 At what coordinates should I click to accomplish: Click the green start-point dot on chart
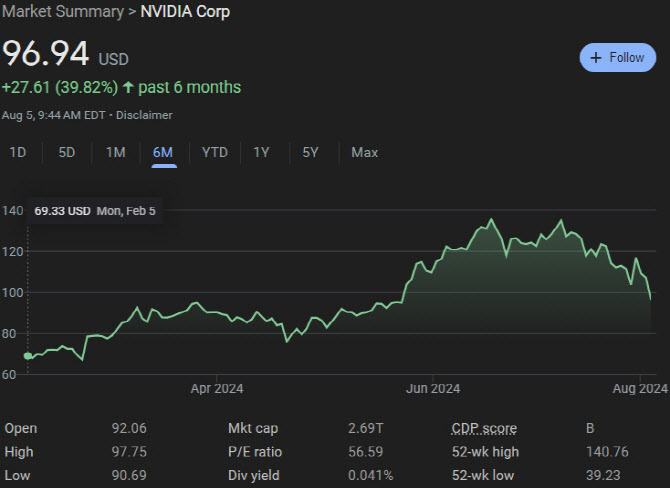(x=28, y=356)
